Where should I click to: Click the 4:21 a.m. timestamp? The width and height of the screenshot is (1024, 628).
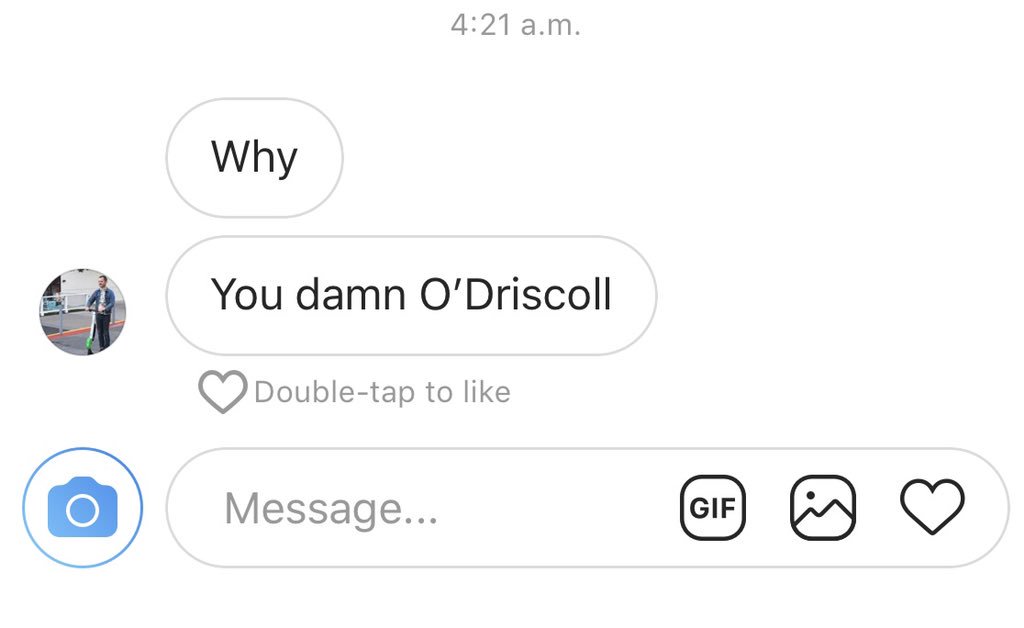[x=515, y=25]
